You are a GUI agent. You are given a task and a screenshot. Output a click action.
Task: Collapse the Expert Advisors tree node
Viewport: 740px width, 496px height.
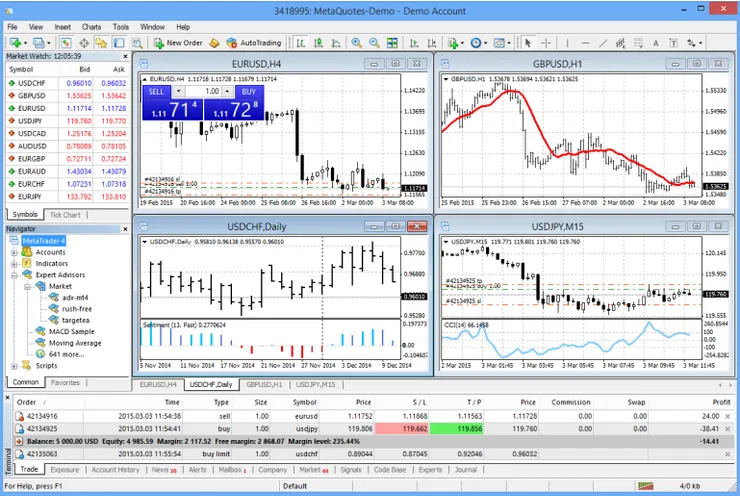point(15,275)
